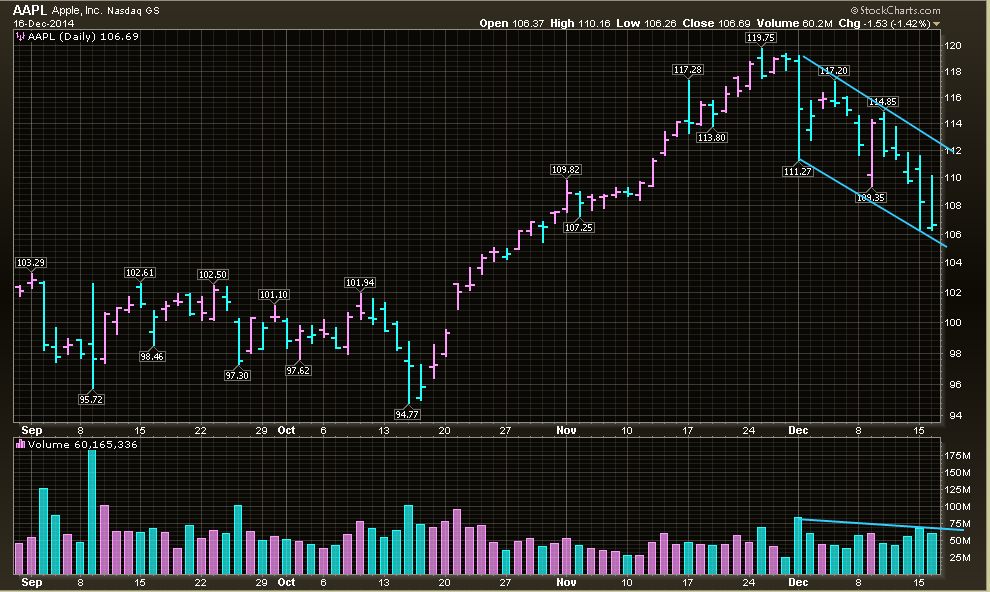Click the 107.25 price label

click(578, 227)
